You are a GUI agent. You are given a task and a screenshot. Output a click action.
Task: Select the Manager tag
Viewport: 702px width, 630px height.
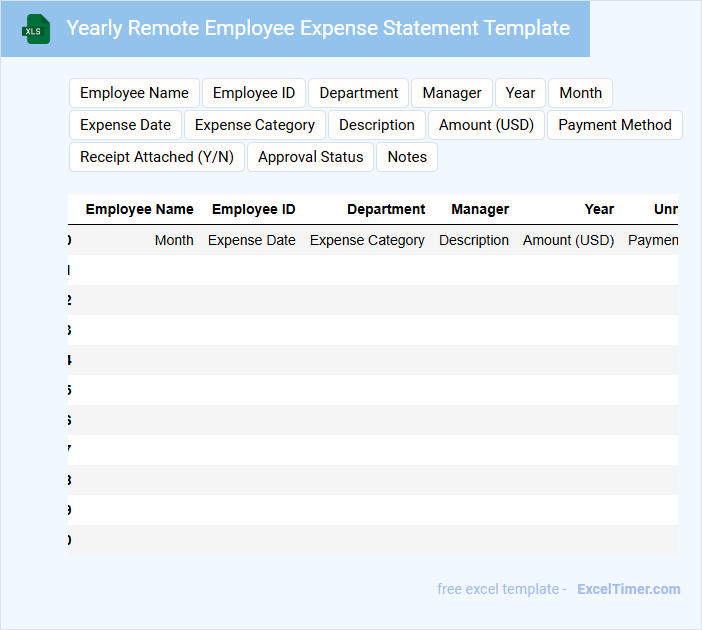pos(452,93)
